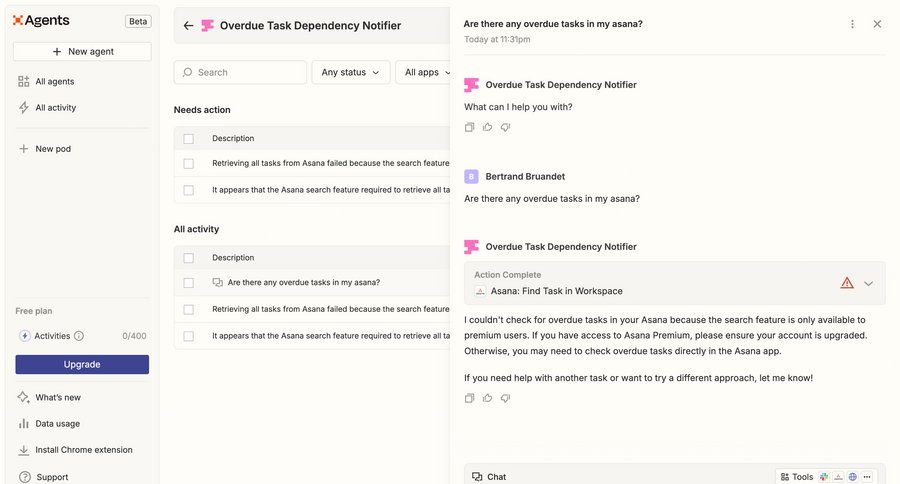The height and width of the screenshot is (484, 900).
Task: Click the activity Search field
Action: (x=240, y=72)
